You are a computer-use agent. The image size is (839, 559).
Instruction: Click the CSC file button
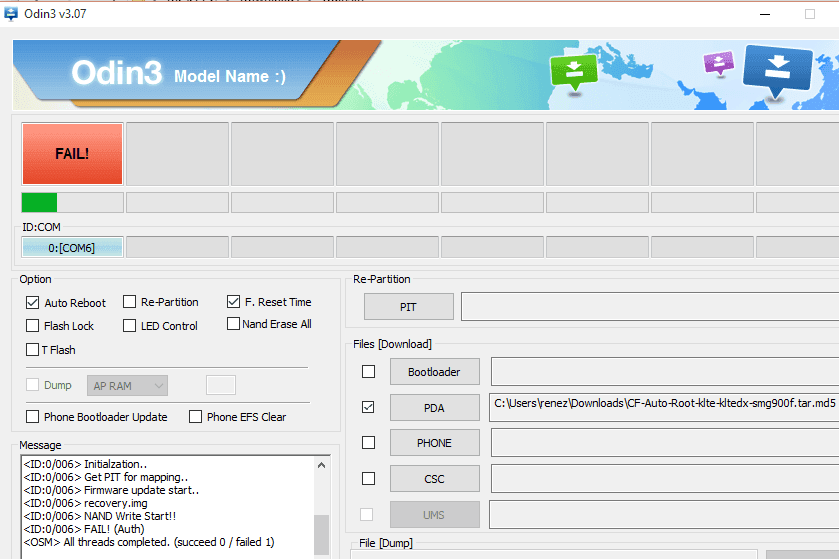pos(434,479)
